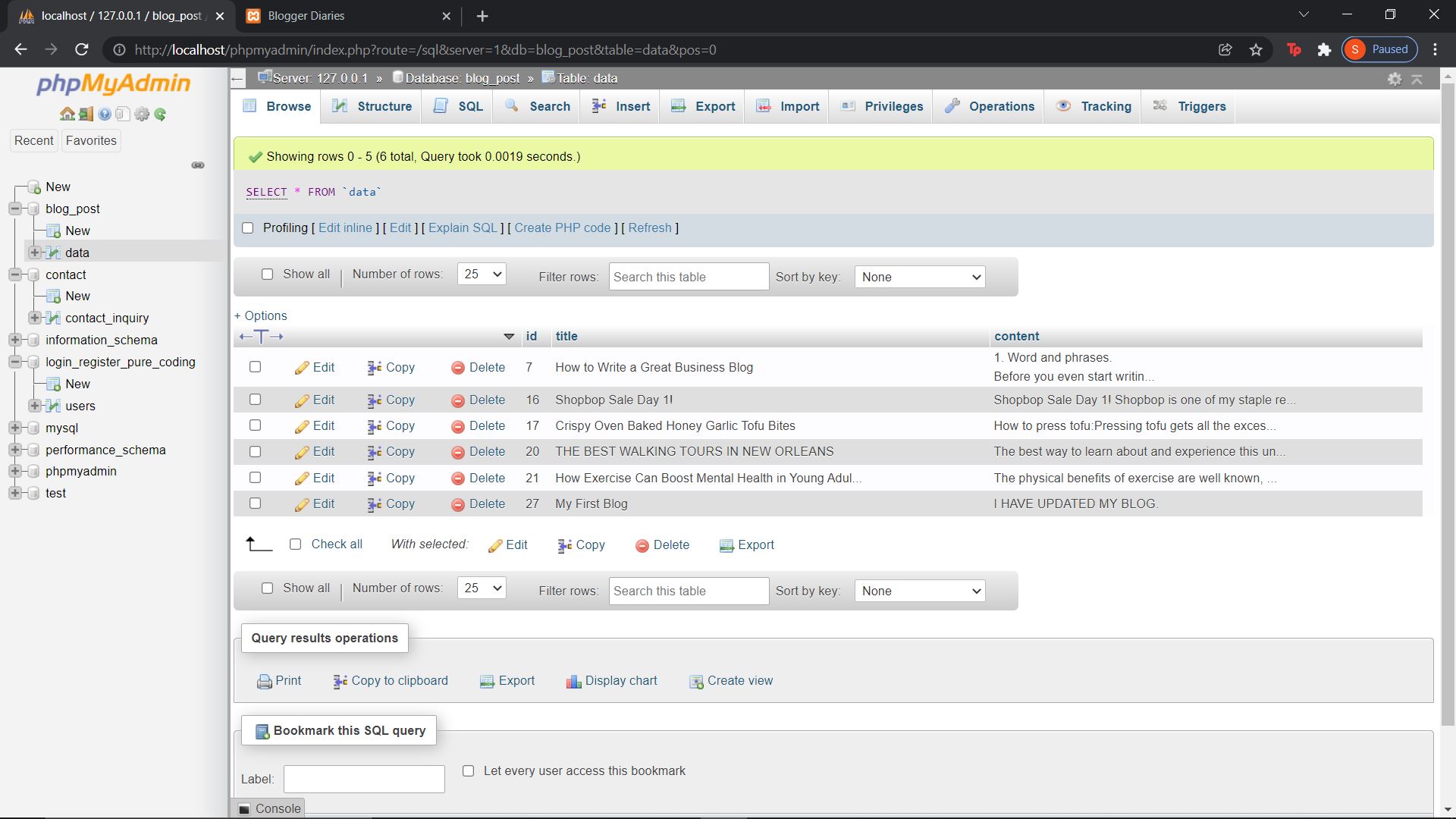The height and width of the screenshot is (819, 1456).
Task: Reload navigation panel with green refresh icon
Action: [160, 115]
